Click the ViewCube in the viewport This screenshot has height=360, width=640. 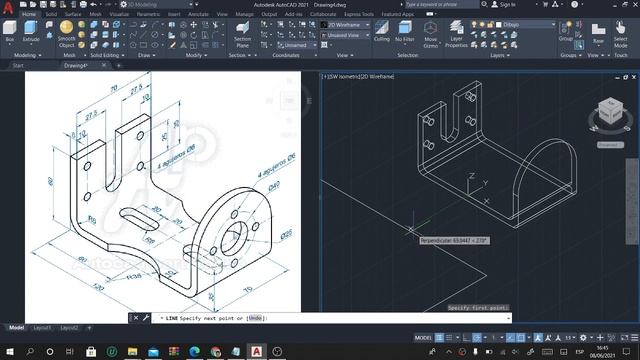(x=610, y=110)
